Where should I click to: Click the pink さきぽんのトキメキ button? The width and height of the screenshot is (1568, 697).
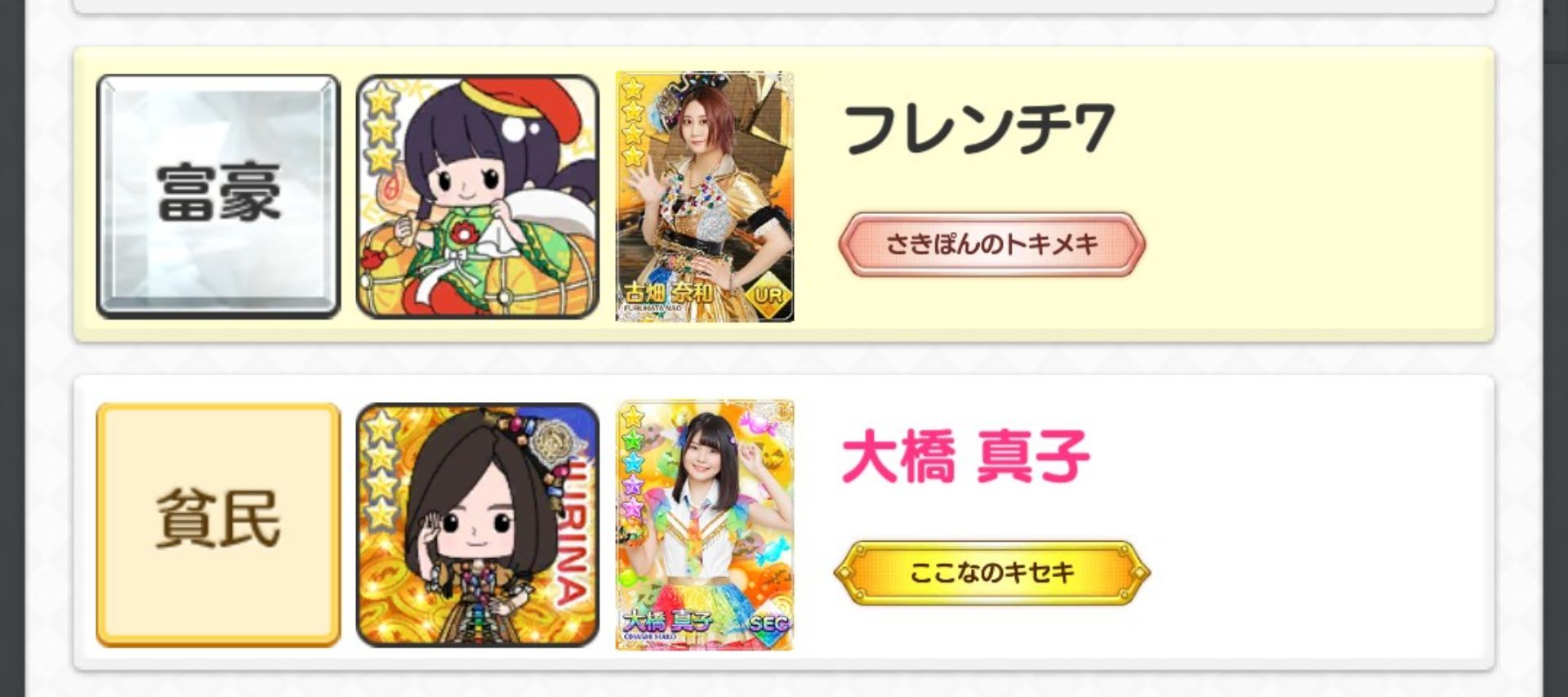[991, 244]
